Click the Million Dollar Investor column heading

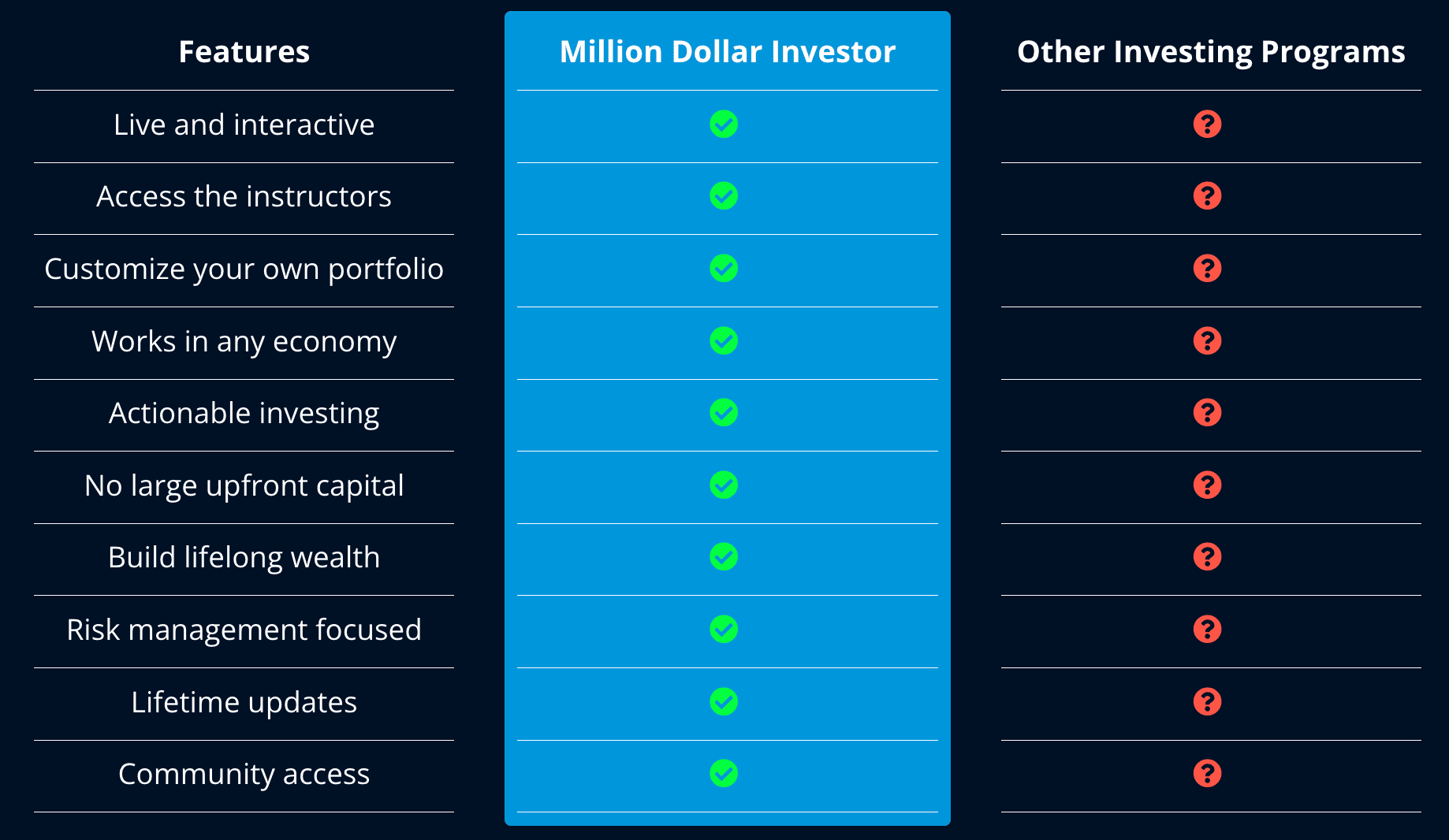tap(727, 52)
